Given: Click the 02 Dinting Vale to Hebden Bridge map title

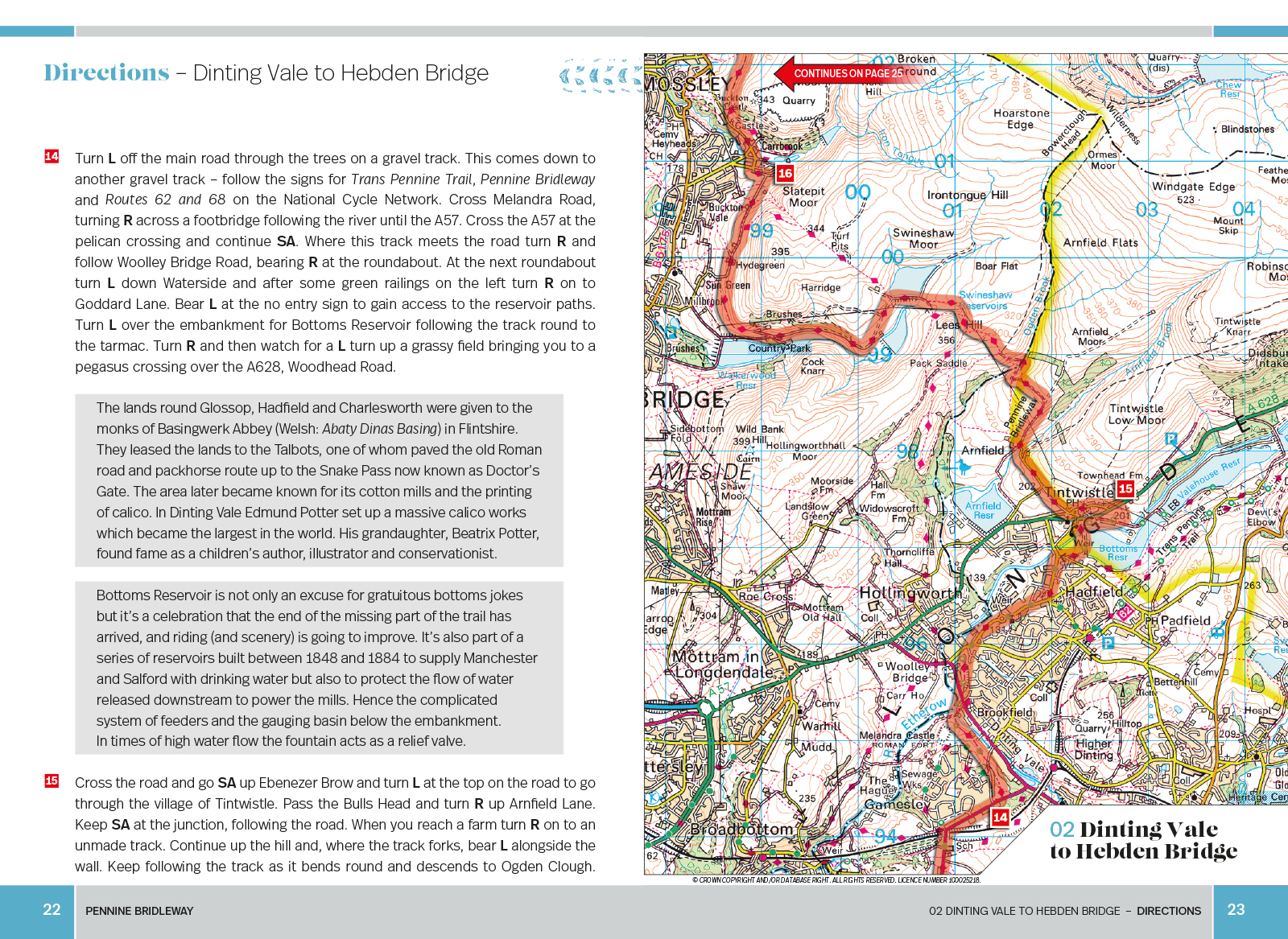Looking at the screenshot, I should tap(1143, 840).
